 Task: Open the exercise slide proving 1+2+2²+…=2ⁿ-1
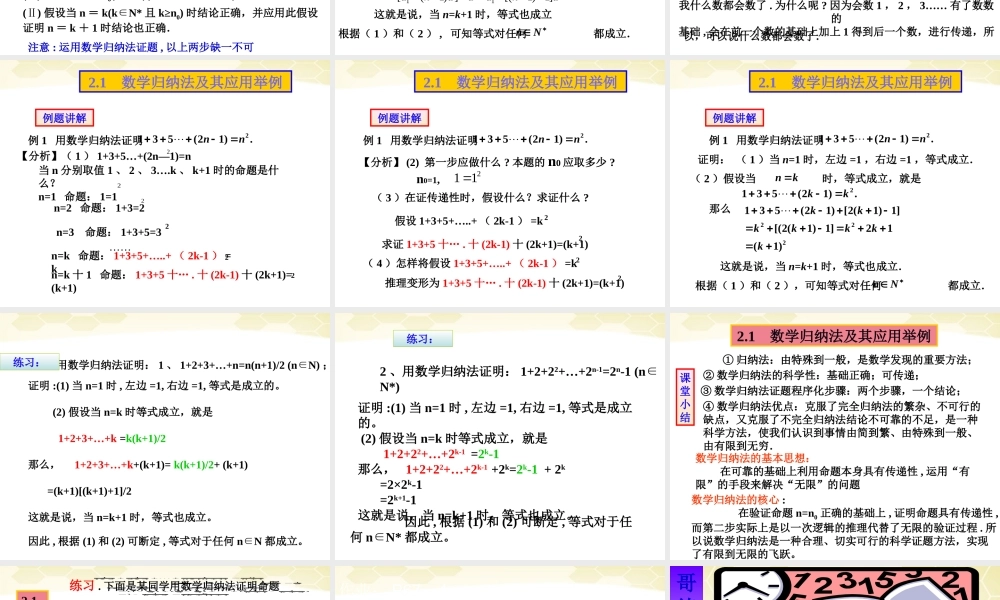pos(499,436)
